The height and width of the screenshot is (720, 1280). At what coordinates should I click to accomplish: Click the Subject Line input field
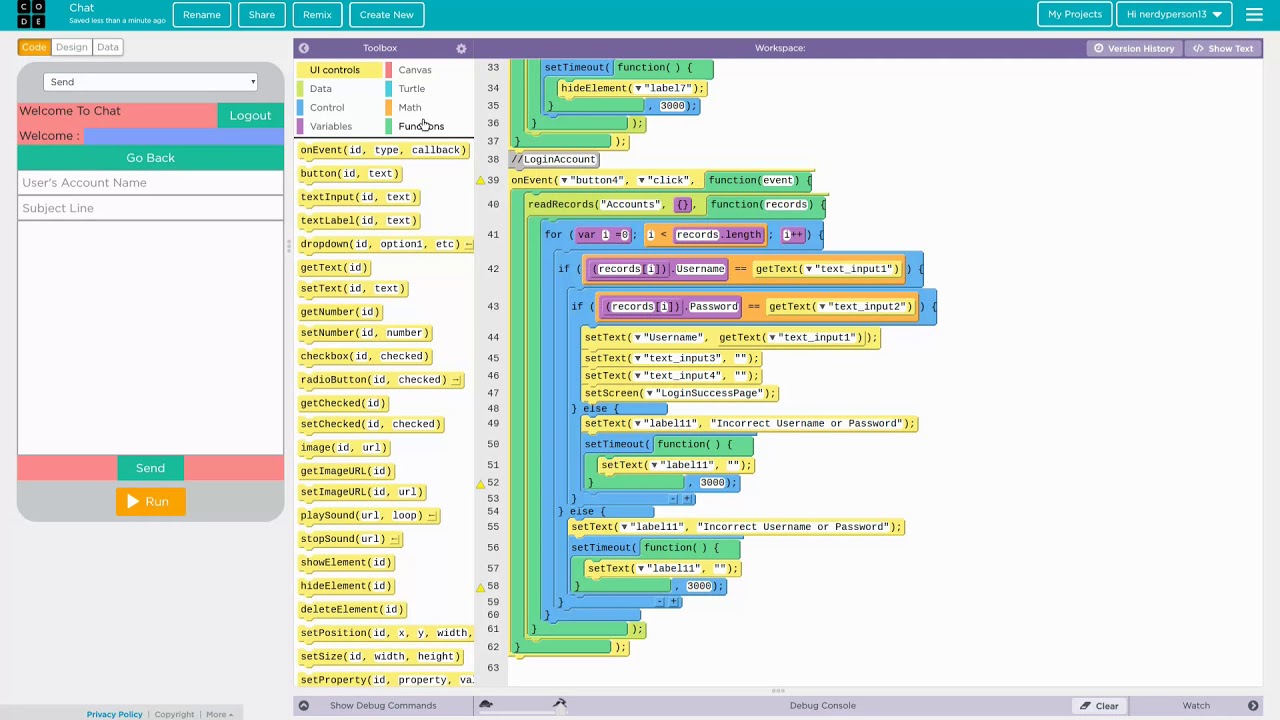(x=150, y=208)
